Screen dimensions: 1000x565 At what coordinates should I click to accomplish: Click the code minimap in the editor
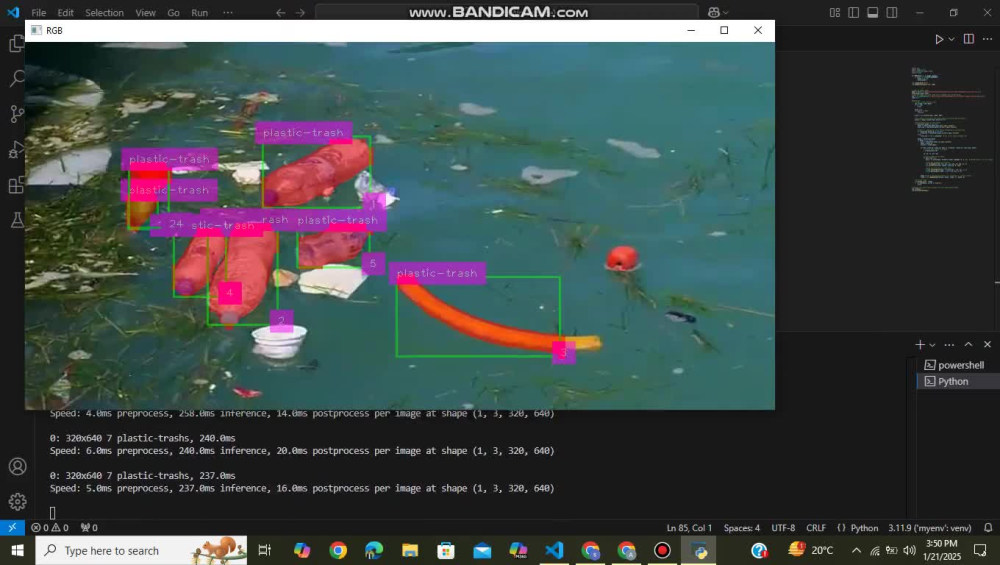952,128
